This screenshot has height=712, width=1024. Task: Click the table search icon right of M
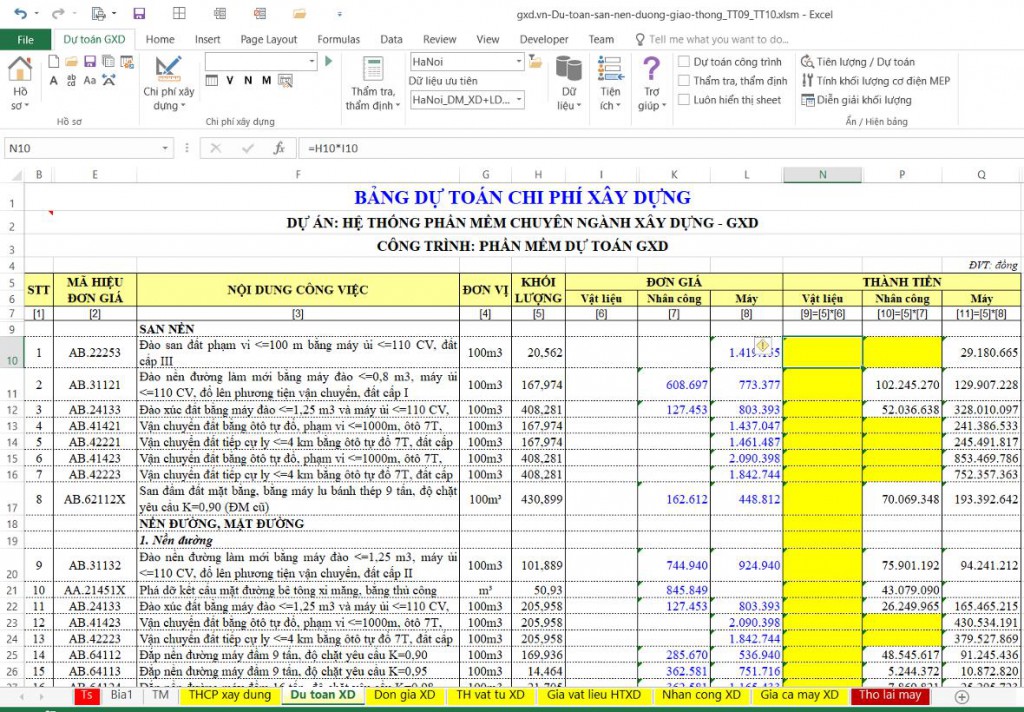point(285,80)
